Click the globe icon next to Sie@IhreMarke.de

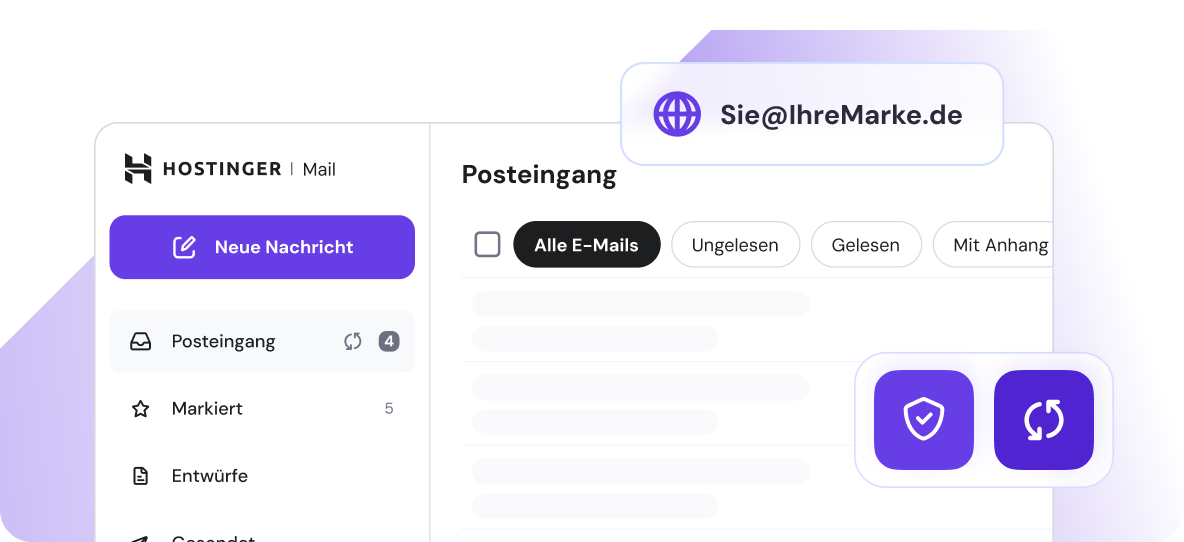point(677,114)
